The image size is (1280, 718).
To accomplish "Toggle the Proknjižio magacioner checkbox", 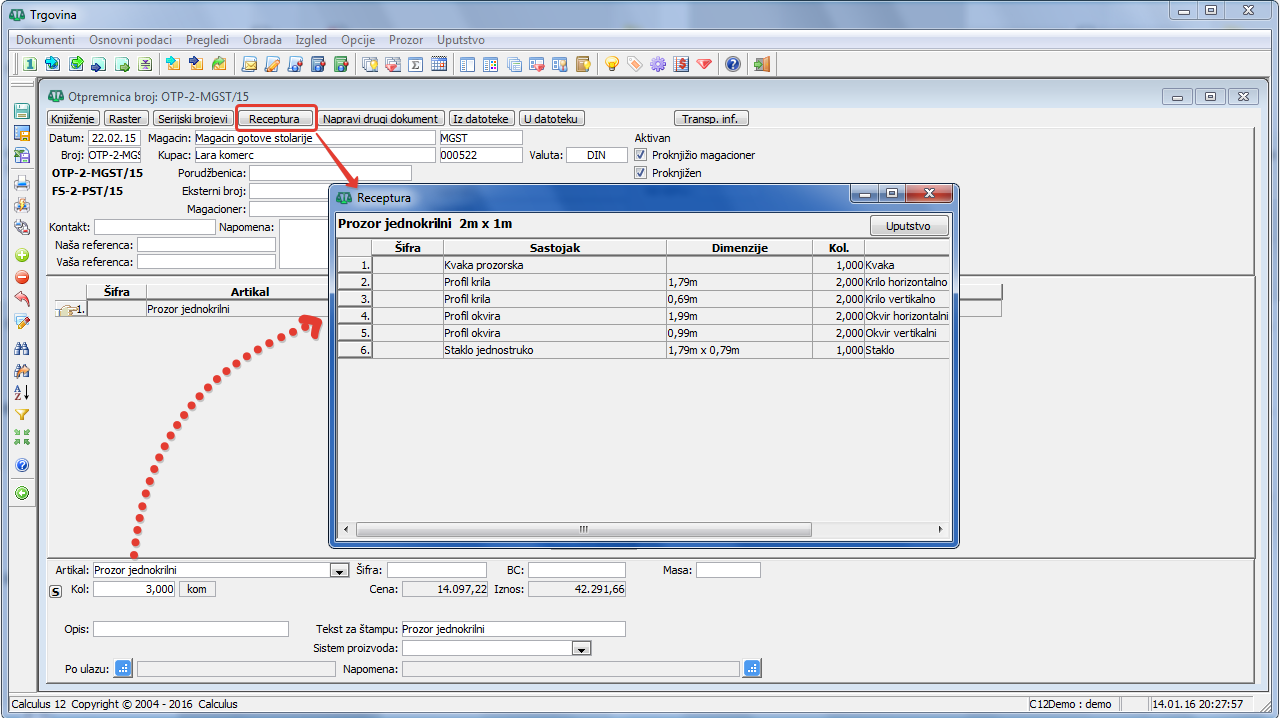I will [x=641, y=155].
